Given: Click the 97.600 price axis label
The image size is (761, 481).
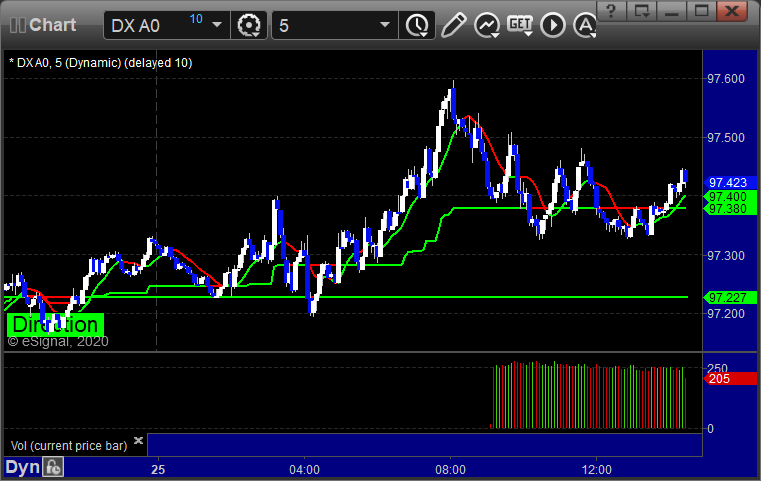Looking at the screenshot, I should tap(726, 79).
